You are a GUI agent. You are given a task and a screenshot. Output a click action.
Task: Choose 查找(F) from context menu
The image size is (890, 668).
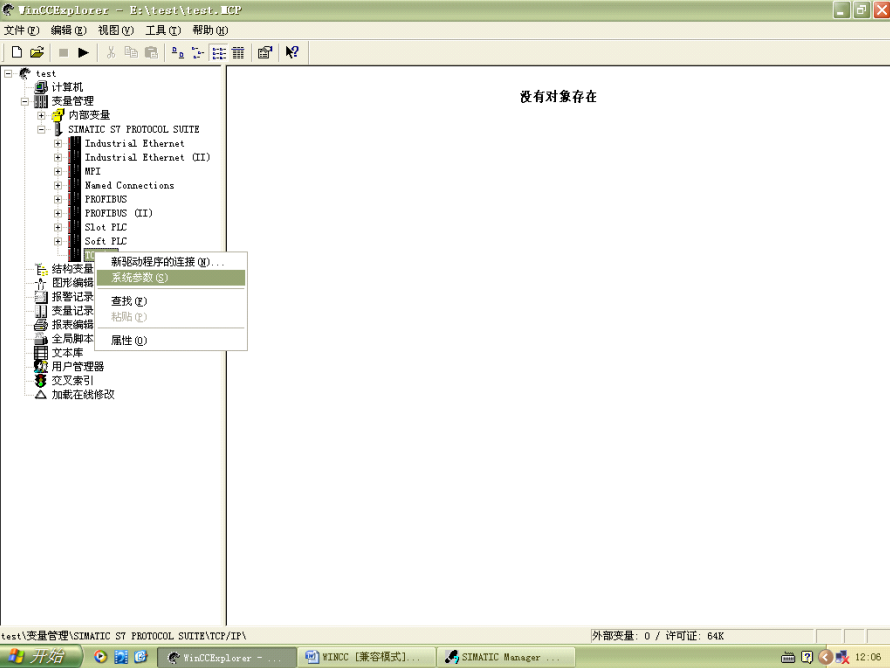tap(171, 301)
